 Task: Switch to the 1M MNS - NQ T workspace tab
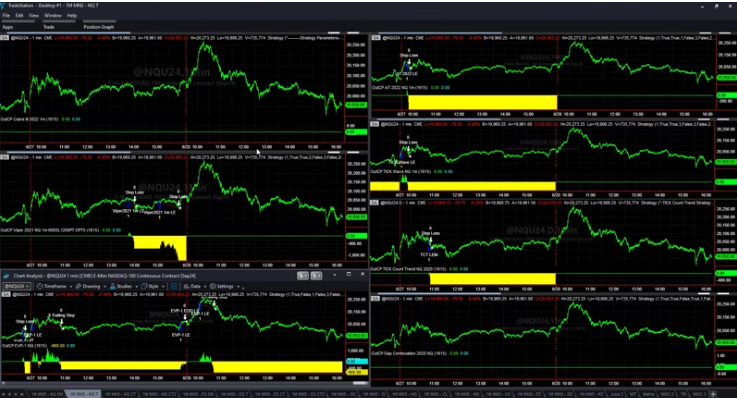(84, 394)
